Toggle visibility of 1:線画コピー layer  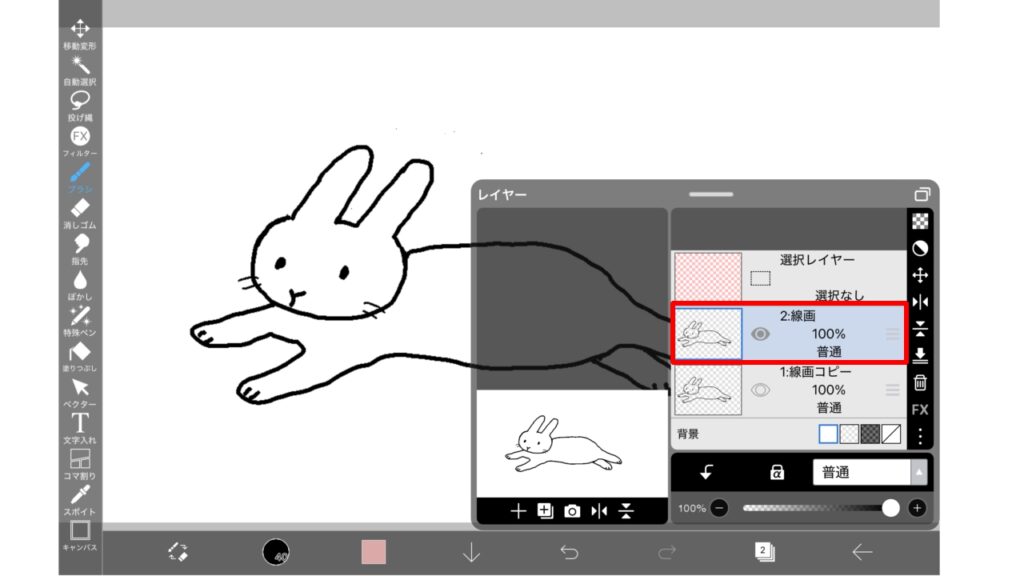tap(760, 390)
